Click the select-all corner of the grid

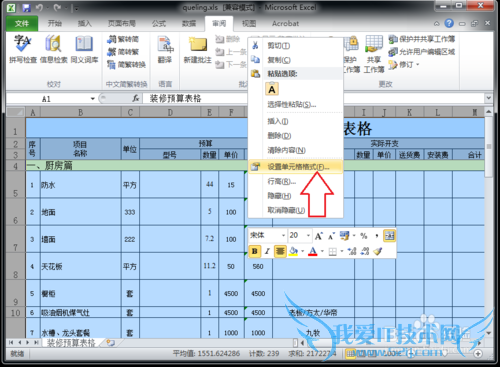coord(16,112)
